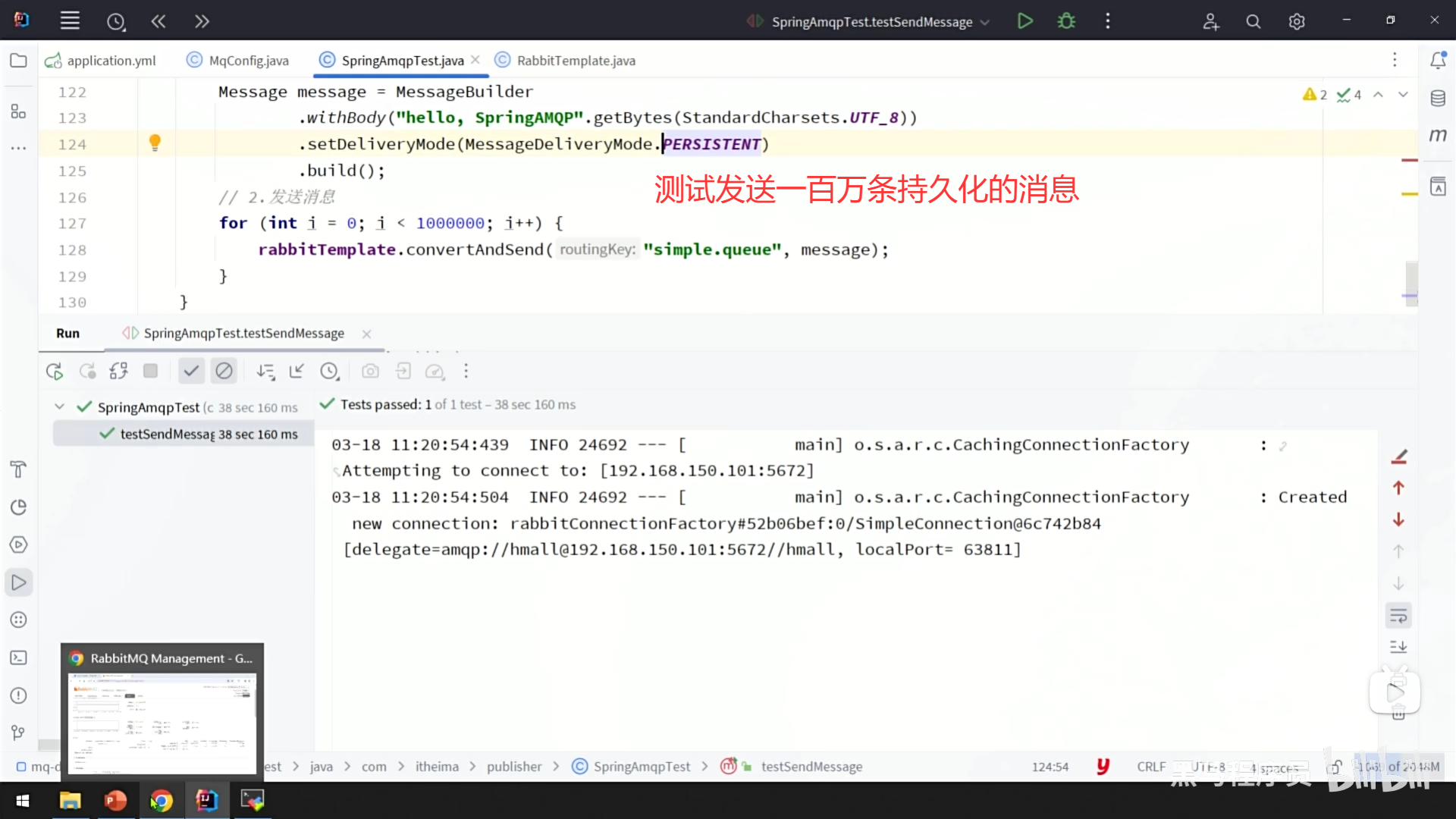Rerun the test in the Run panel
This screenshot has height=819, width=1456.
point(55,371)
